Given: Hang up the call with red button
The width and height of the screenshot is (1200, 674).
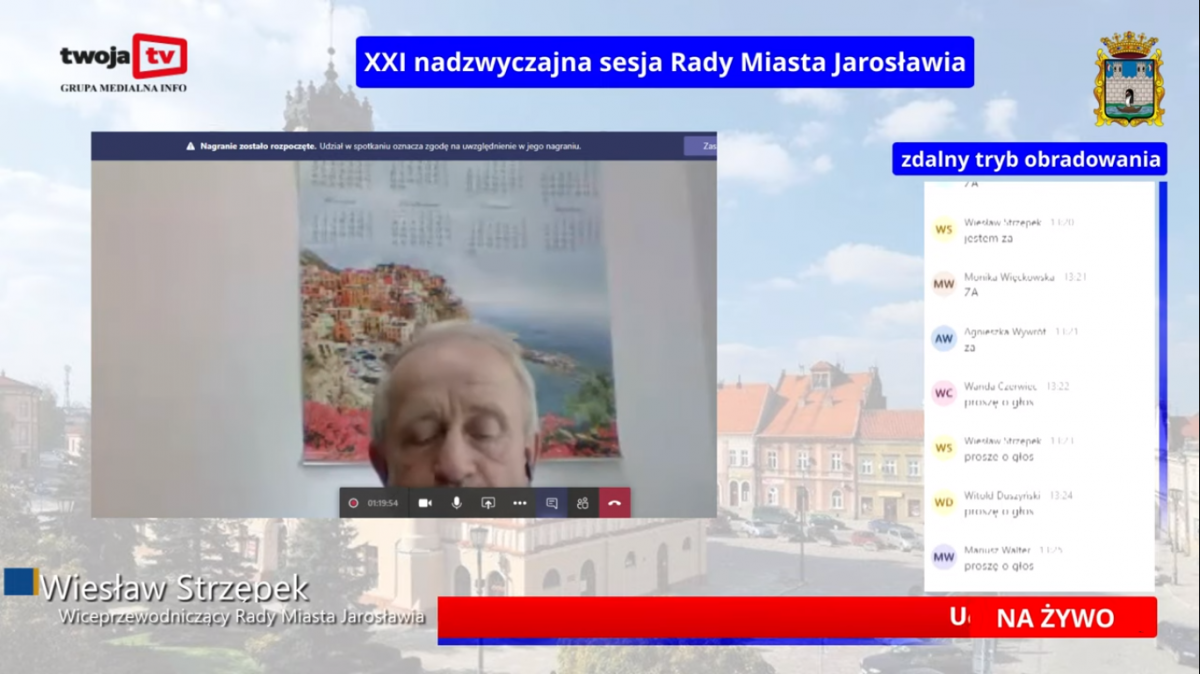Looking at the screenshot, I should pyautogui.click(x=614, y=503).
